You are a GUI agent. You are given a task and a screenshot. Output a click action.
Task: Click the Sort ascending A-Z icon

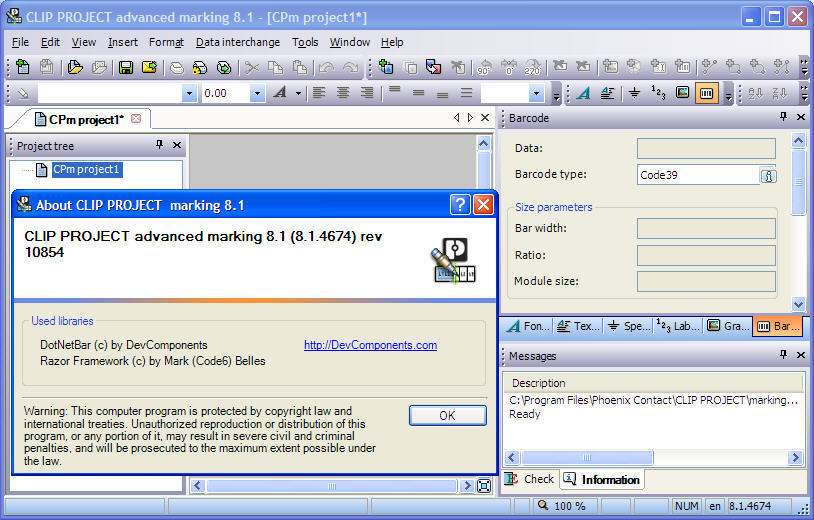[755, 93]
